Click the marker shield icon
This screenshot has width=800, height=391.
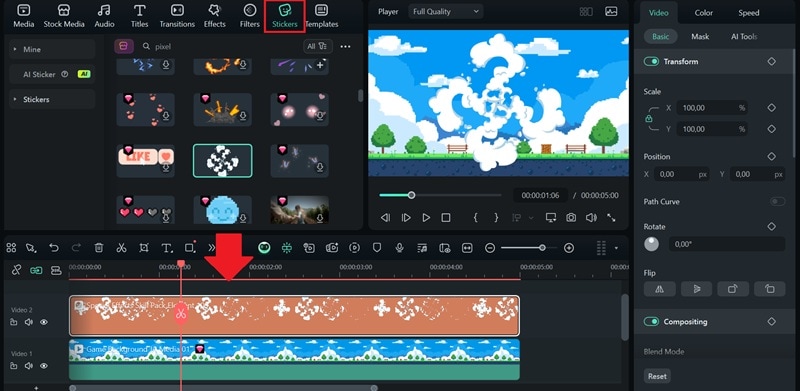point(377,248)
